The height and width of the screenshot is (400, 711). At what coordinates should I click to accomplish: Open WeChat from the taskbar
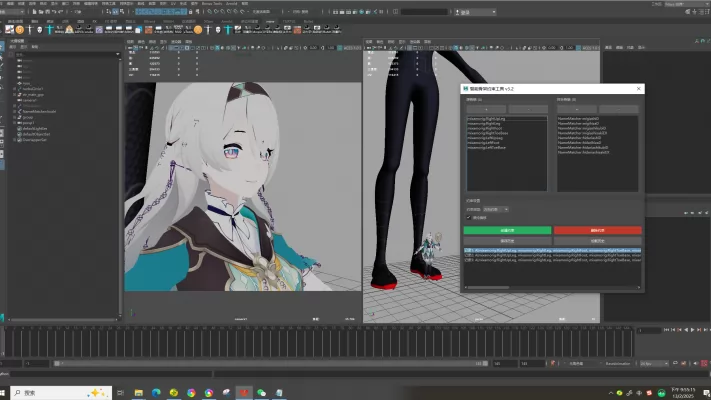pos(262,393)
